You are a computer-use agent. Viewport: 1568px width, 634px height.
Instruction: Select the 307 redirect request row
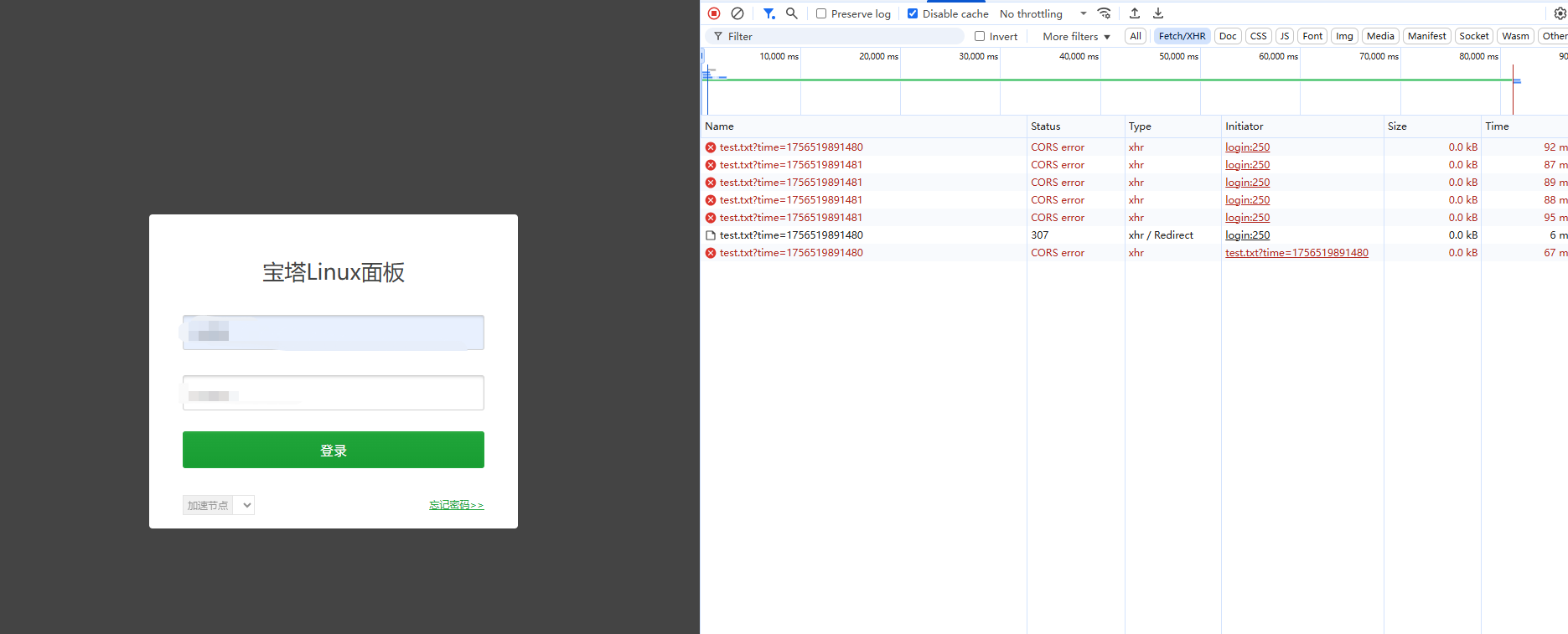tap(1134, 235)
